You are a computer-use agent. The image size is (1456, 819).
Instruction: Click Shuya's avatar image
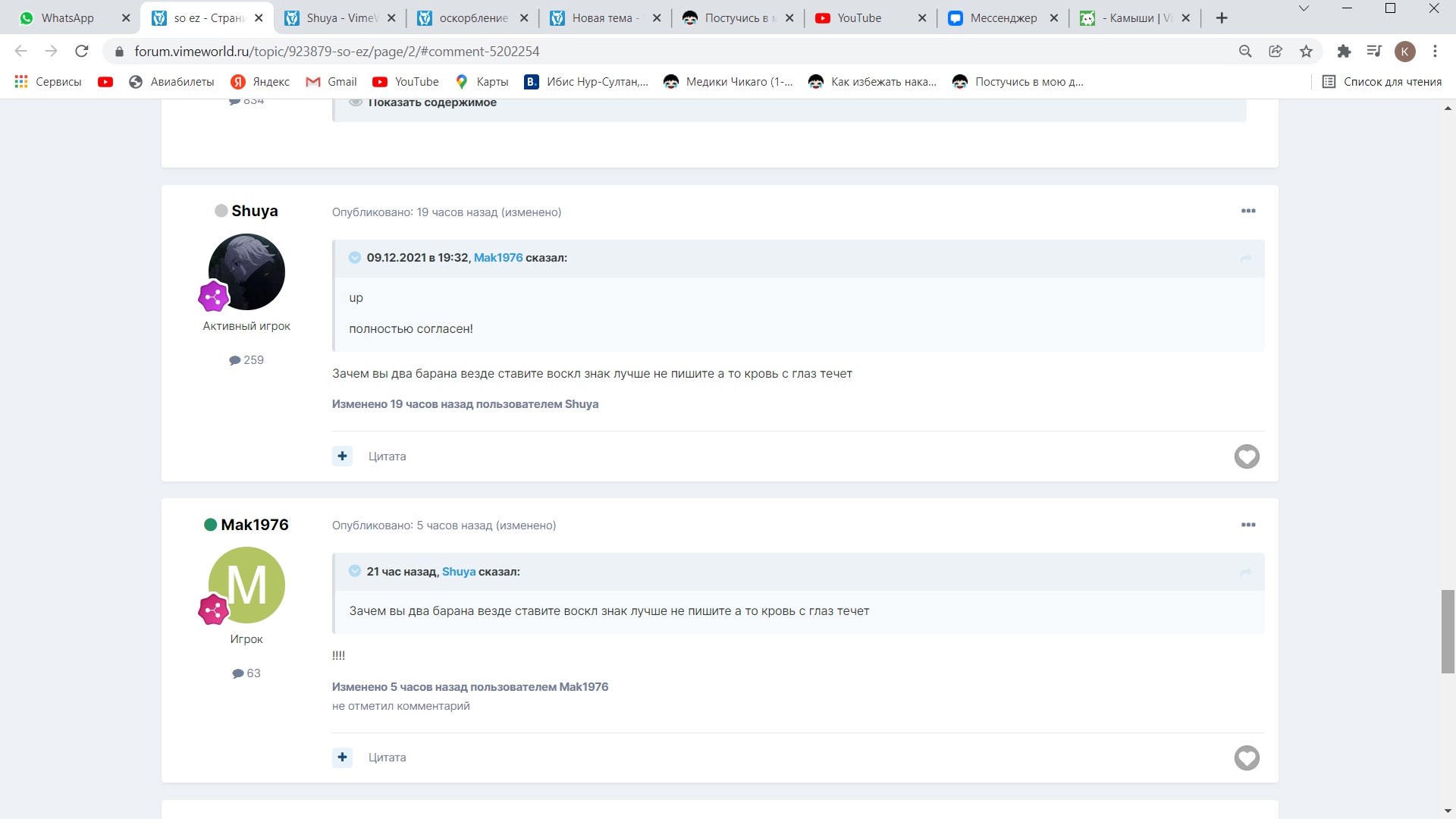click(x=246, y=271)
